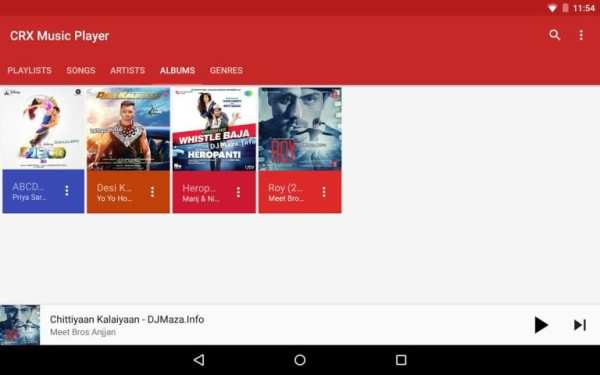
Task: Switch to the Genres tab
Action: [226, 70]
